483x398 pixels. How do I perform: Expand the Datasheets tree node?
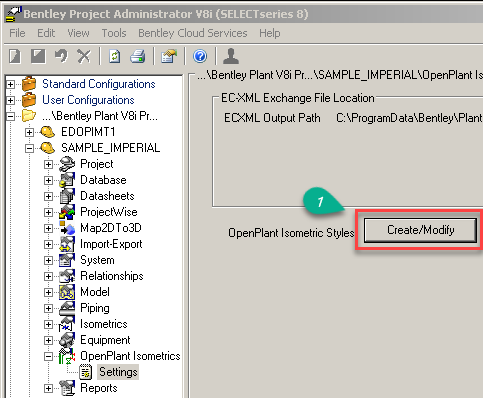48,196
